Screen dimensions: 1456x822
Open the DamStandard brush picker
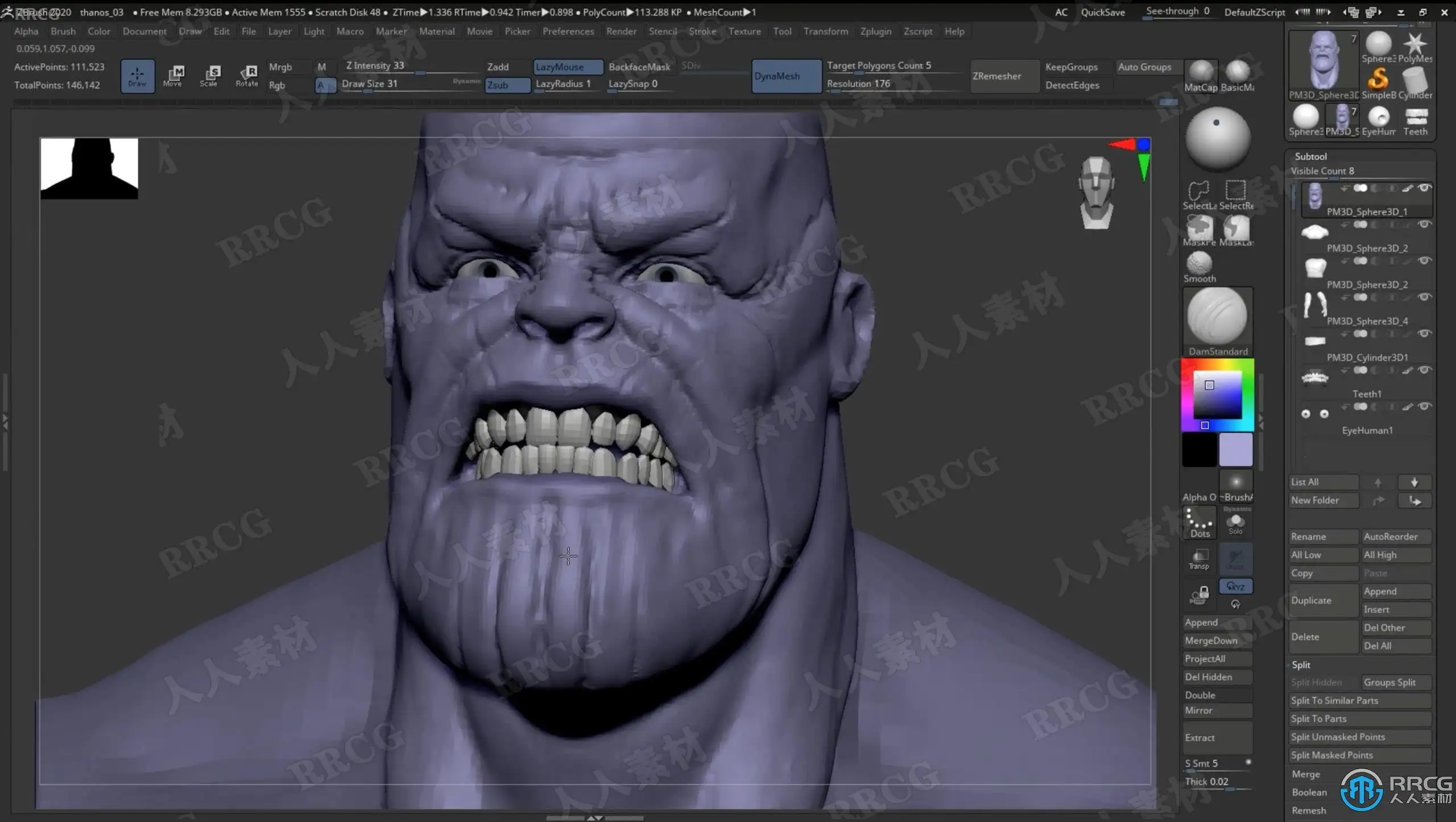pyautogui.click(x=1217, y=317)
